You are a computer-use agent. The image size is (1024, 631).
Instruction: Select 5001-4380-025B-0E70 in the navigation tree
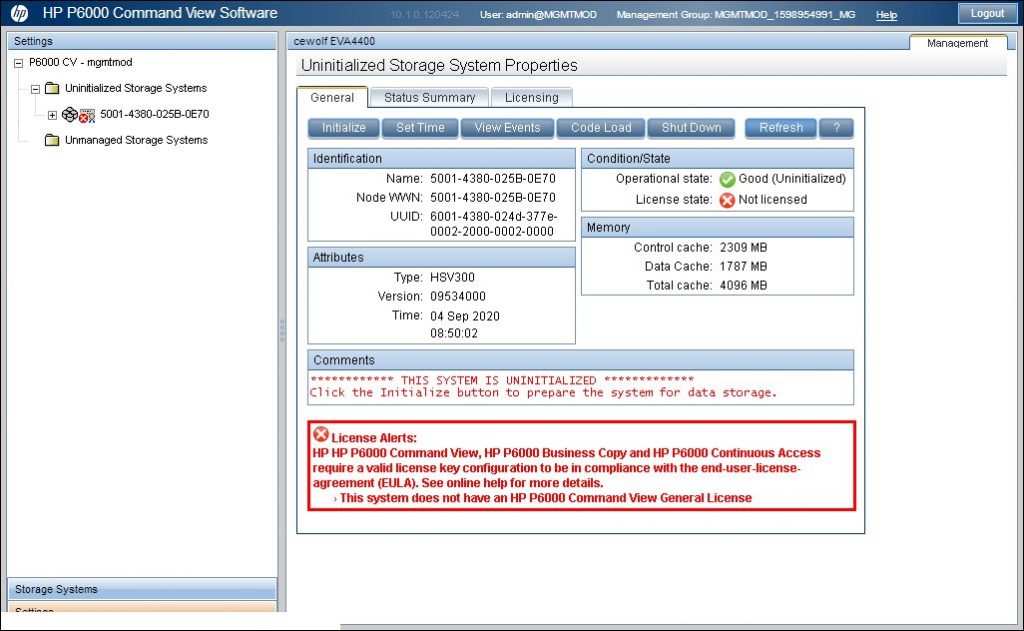tap(155, 114)
